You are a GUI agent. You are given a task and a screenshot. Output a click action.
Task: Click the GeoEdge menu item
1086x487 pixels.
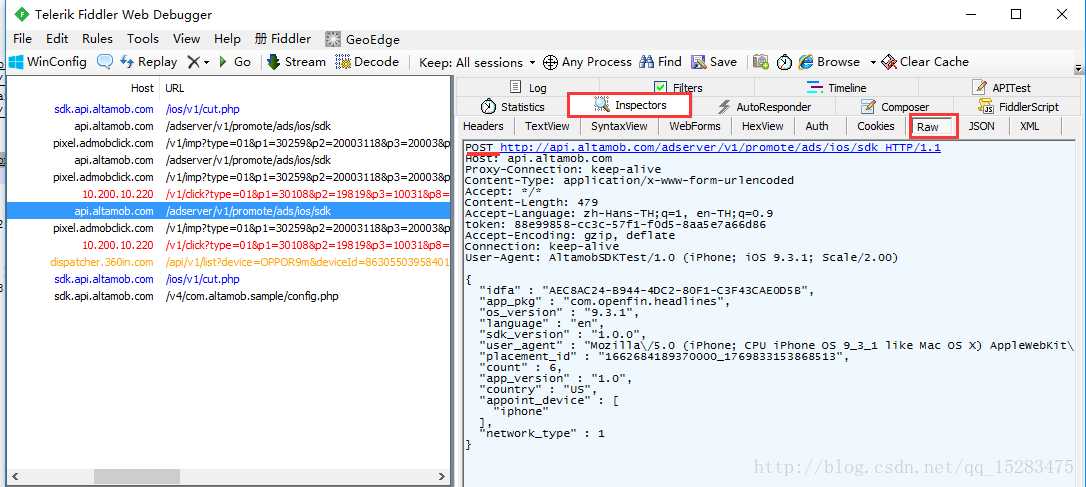click(x=362, y=39)
